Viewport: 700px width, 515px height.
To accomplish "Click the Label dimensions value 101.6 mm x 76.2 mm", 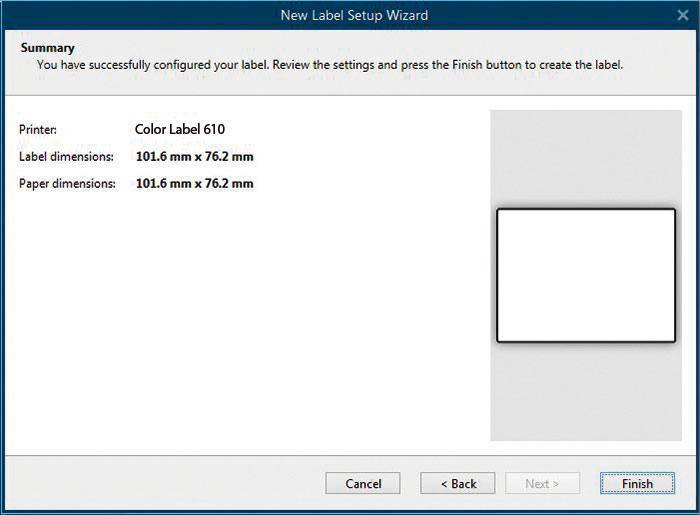I will pyautogui.click(x=195, y=157).
